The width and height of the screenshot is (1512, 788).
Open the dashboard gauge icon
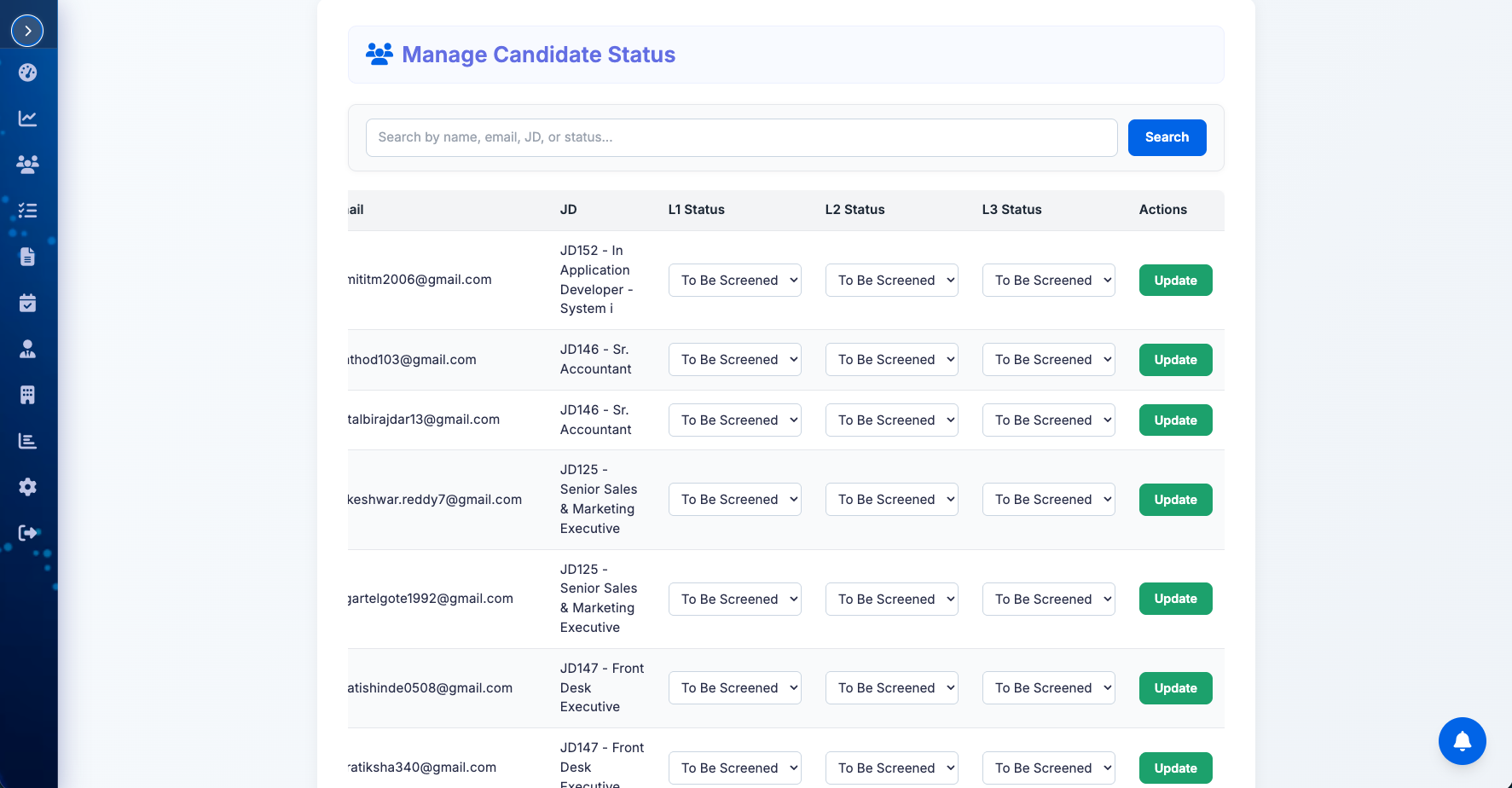click(x=27, y=72)
